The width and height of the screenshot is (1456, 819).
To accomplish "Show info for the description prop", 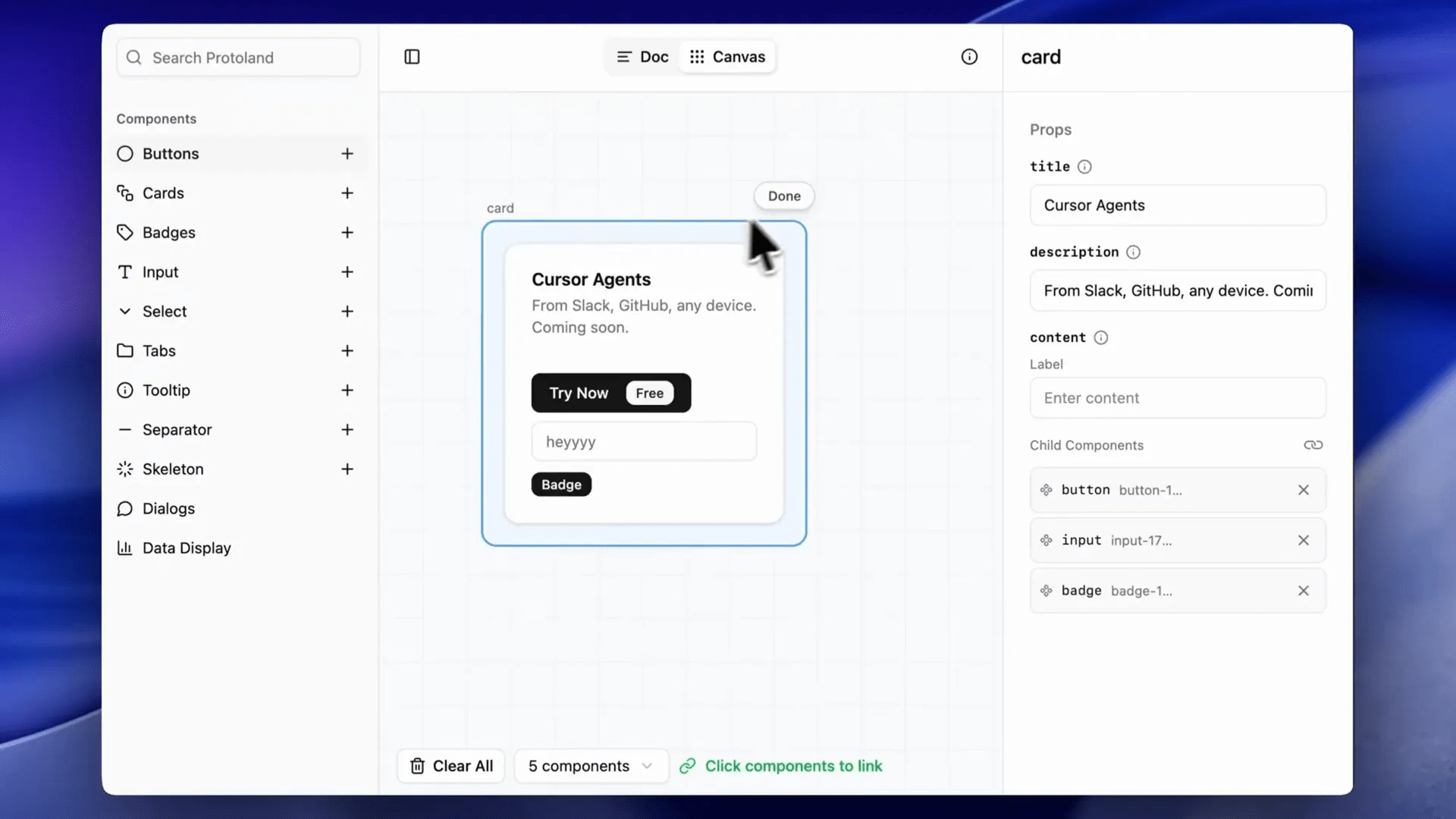I will coord(1133,253).
